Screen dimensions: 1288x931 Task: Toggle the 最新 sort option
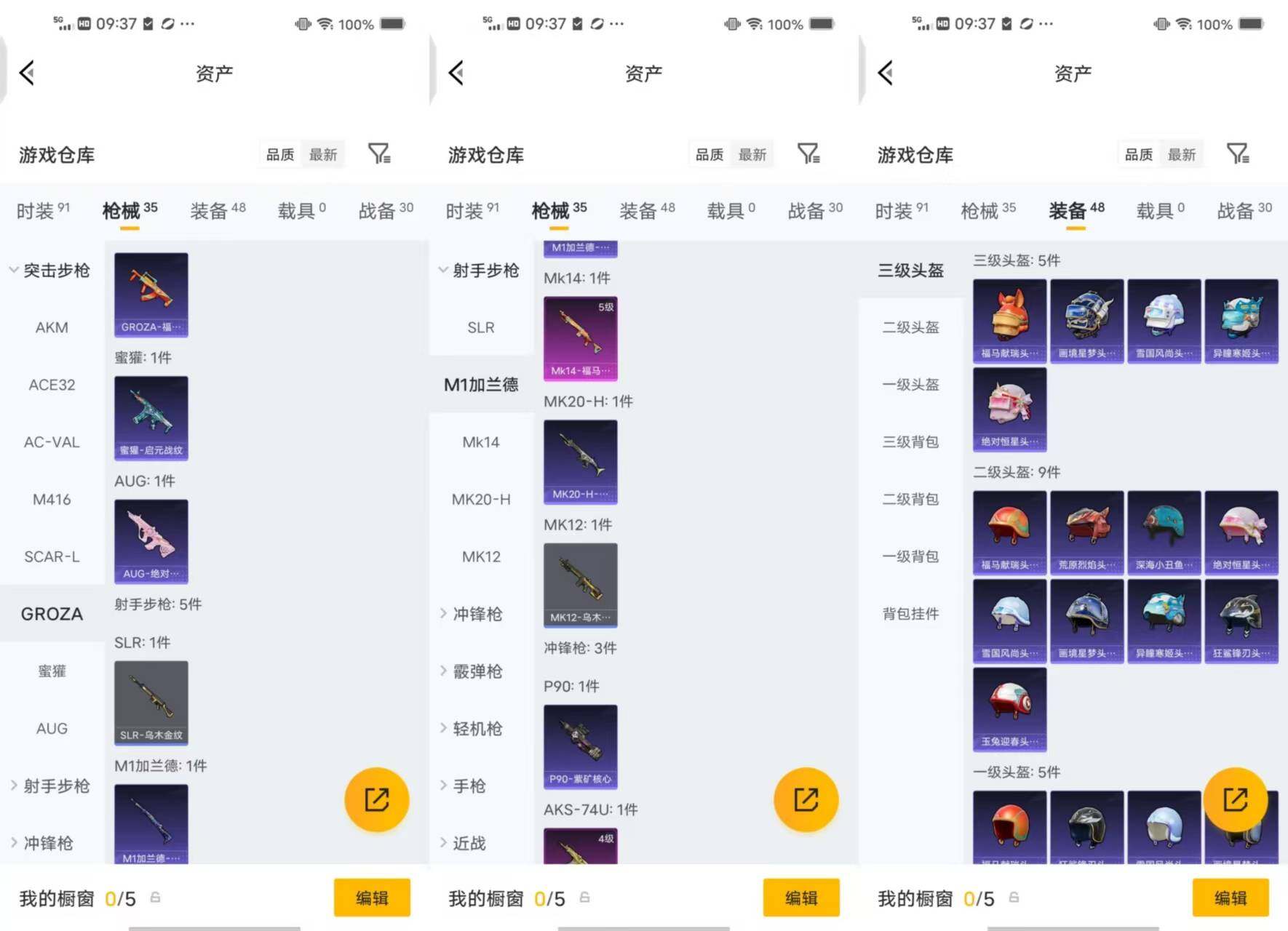(x=323, y=153)
